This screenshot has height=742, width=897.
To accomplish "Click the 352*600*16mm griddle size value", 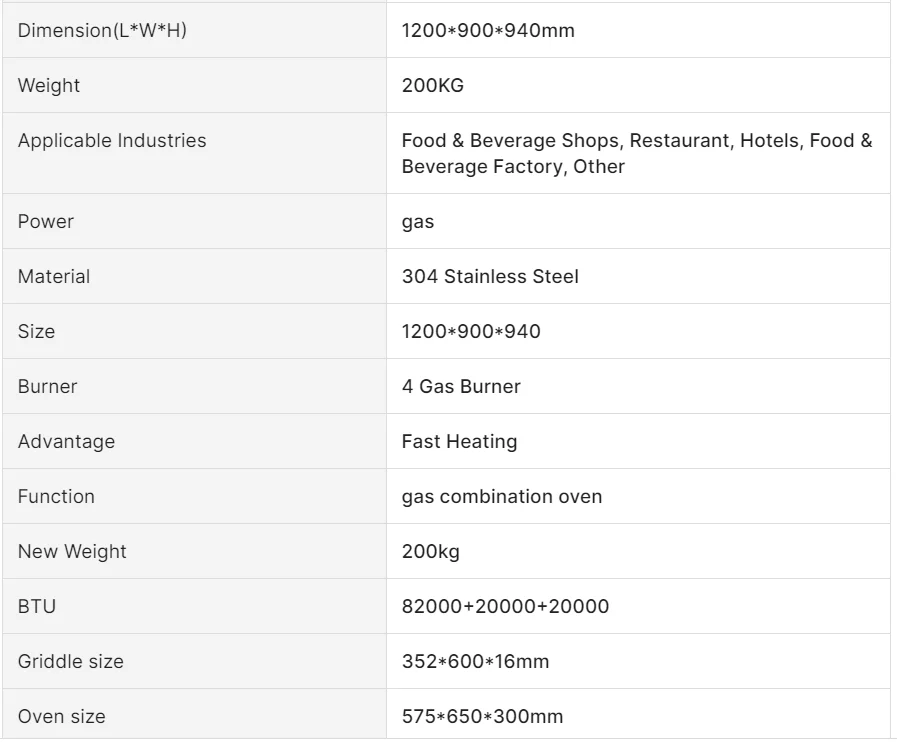I will pos(475,661).
